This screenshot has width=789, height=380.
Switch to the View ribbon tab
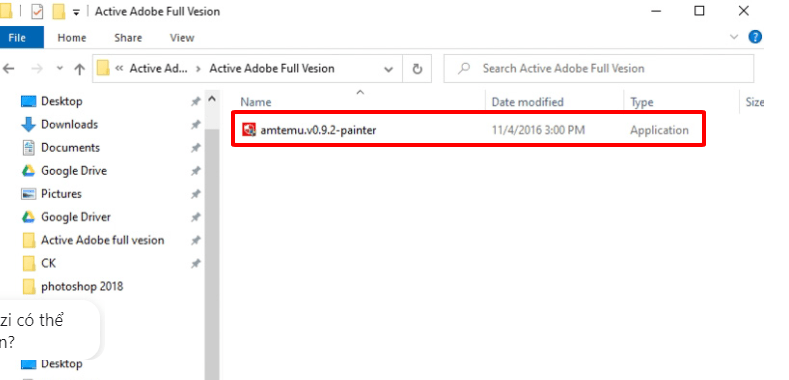pos(182,38)
